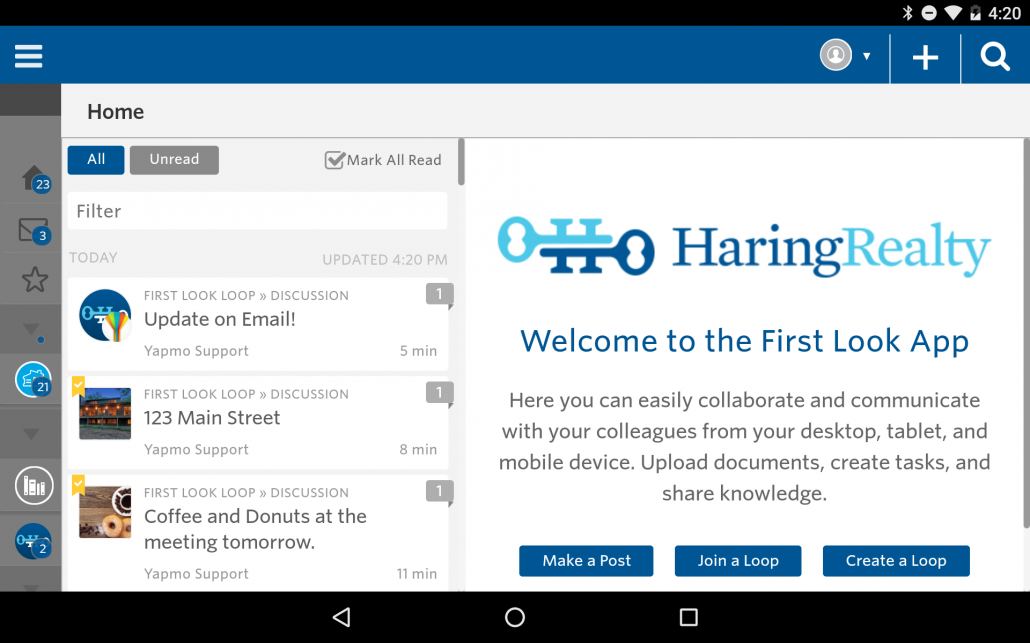1030x643 pixels.
Task: Check Mark All Read checkbox
Action: click(334, 160)
